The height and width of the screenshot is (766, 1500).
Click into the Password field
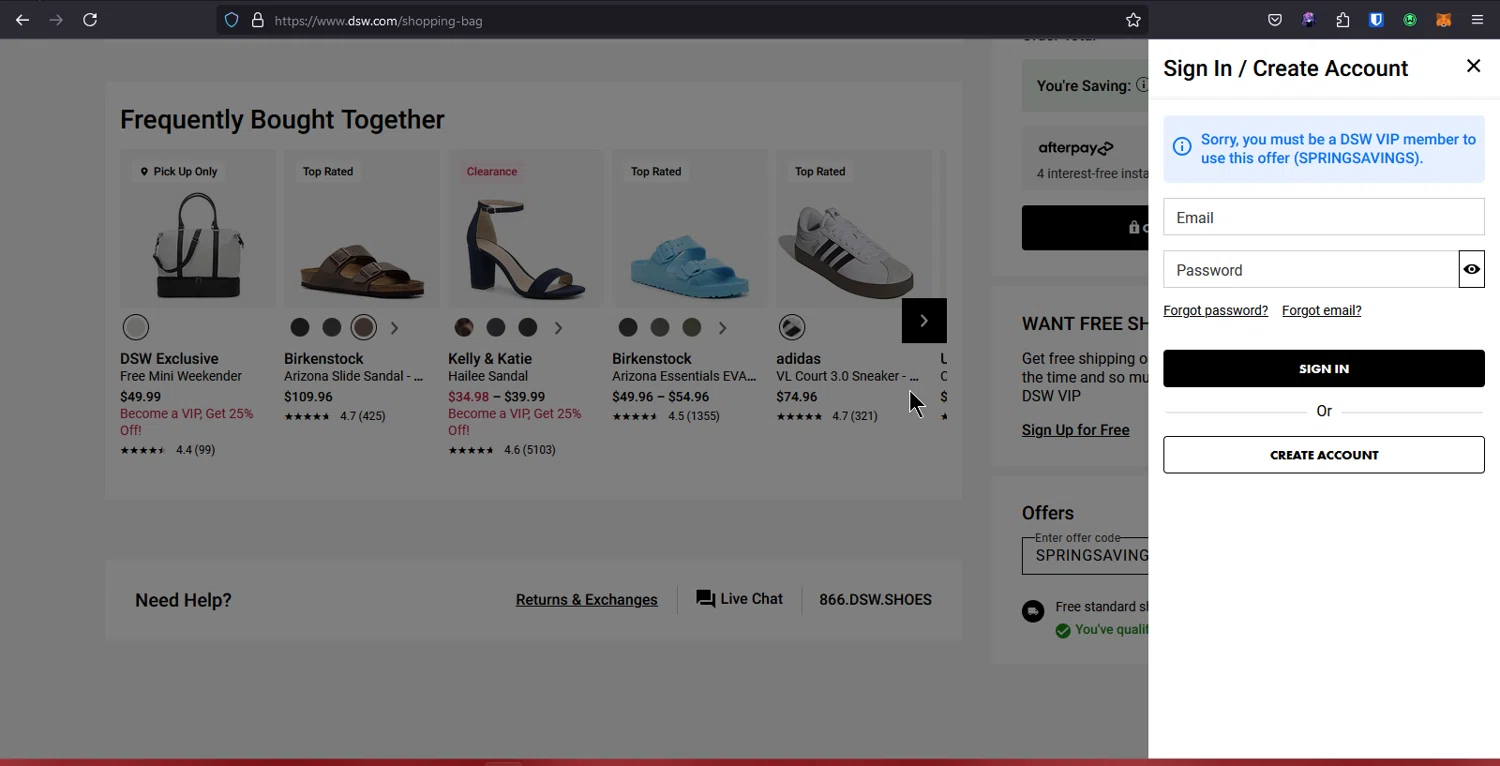point(1311,269)
